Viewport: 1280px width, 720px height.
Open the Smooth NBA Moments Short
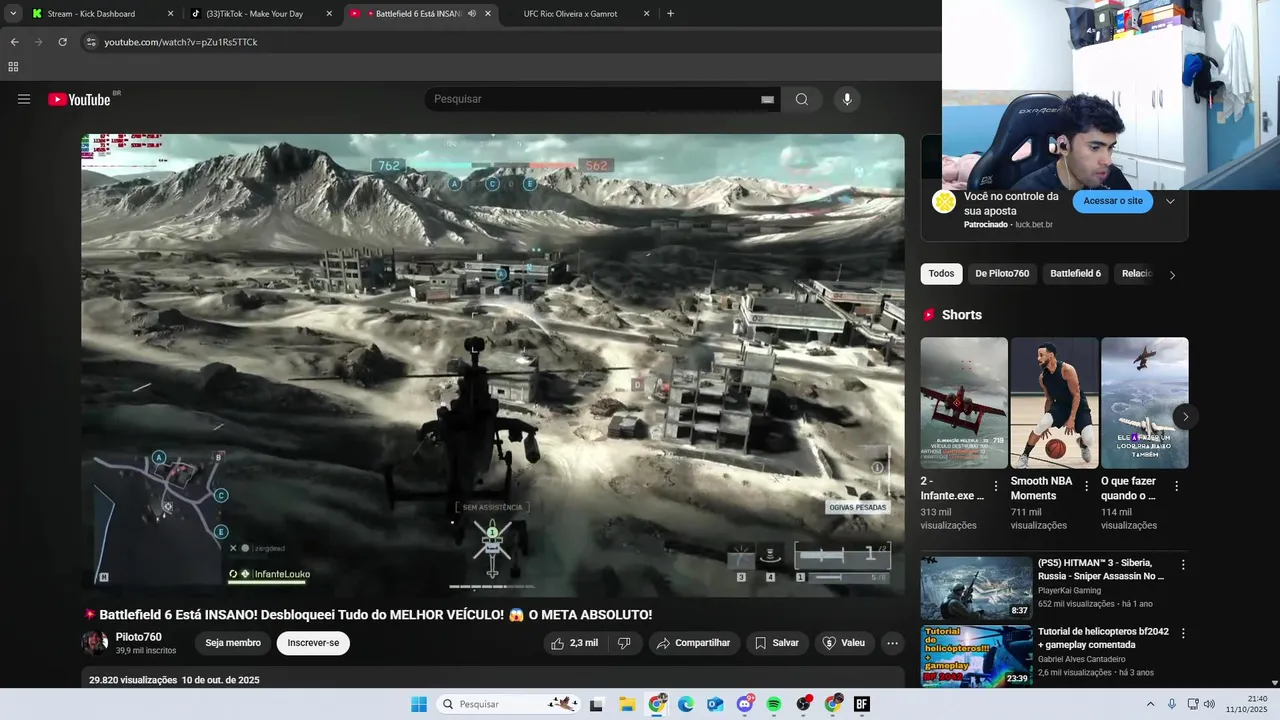[1054, 403]
